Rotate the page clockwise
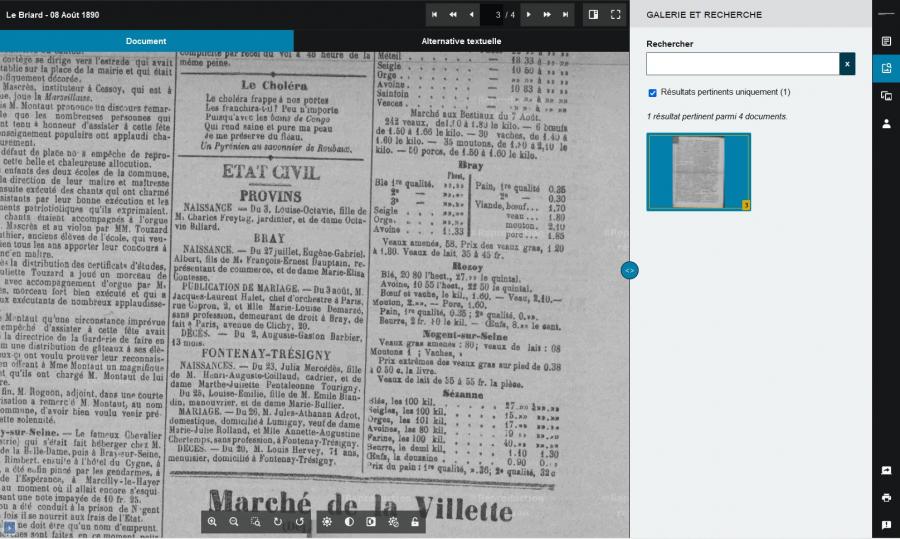This screenshot has width=900, height=539. [x=278, y=522]
